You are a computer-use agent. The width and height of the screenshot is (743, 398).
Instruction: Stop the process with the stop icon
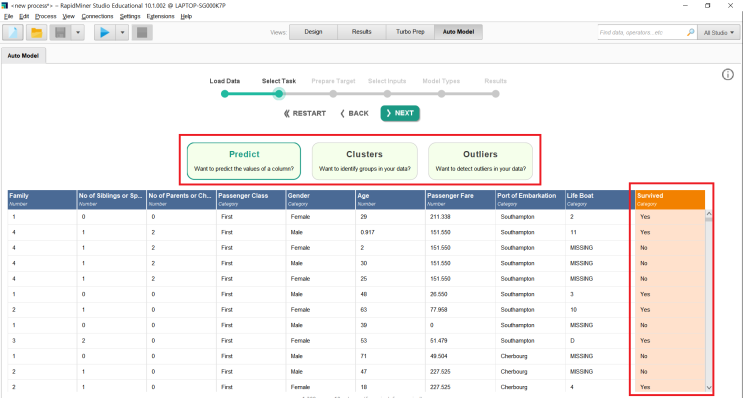point(142,33)
